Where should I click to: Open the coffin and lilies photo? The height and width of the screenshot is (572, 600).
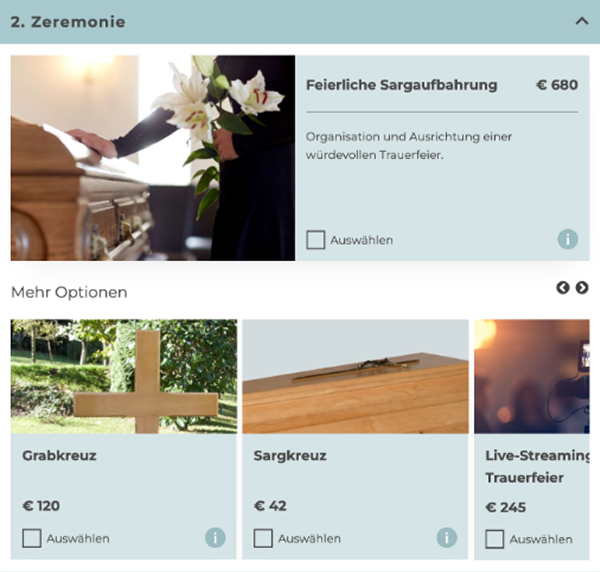coord(153,158)
